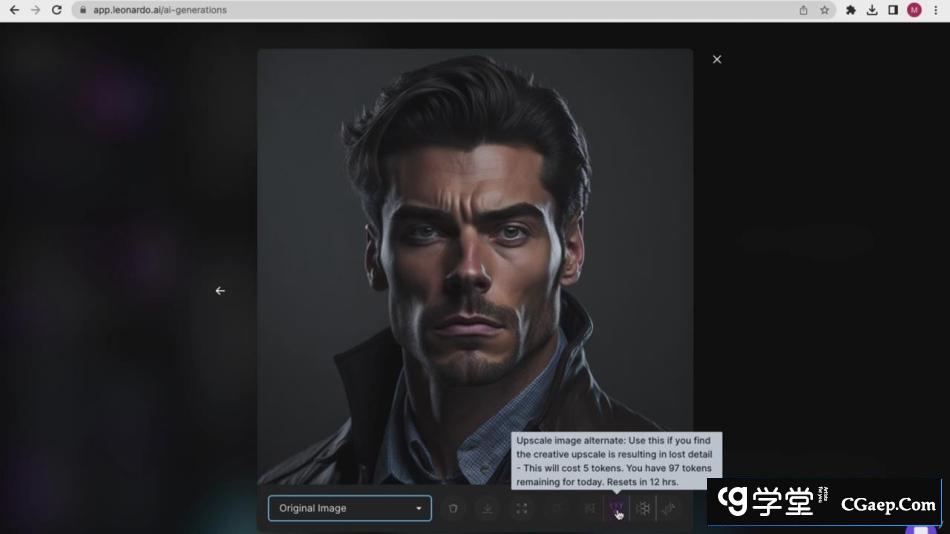Screen dimensions: 950x534
Task: Open the browser extensions puzzle icon
Action: pyautogui.click(x=851, y=10)
